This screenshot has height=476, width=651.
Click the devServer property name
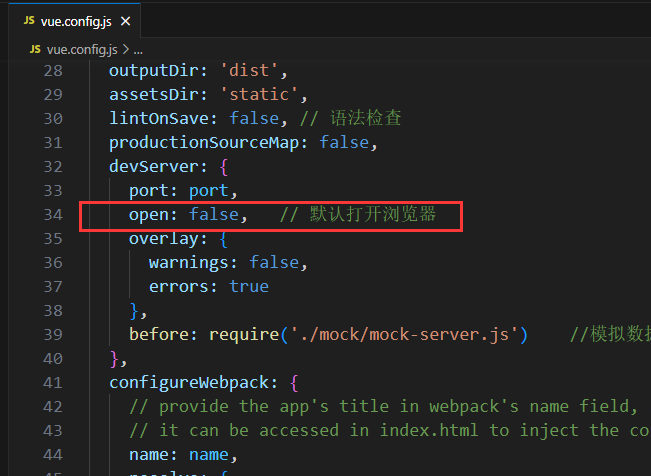(154, 167)
